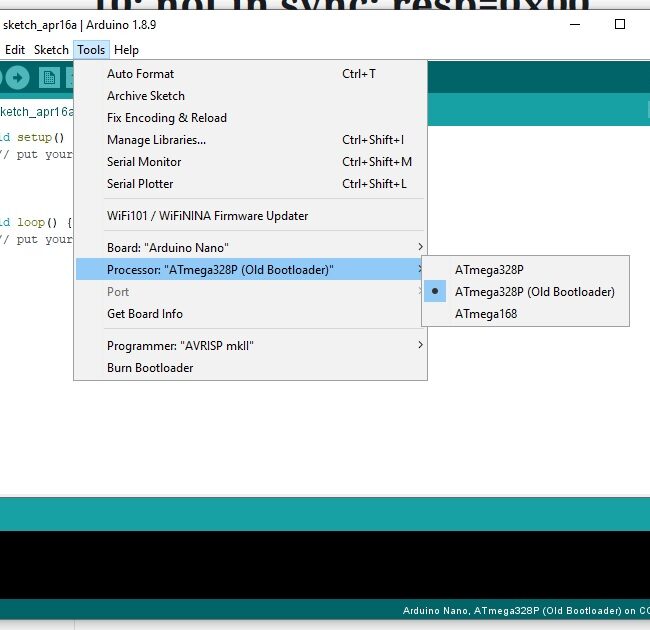Launch the Serial Monitor
650x630 pixels.
click(250, 162)
